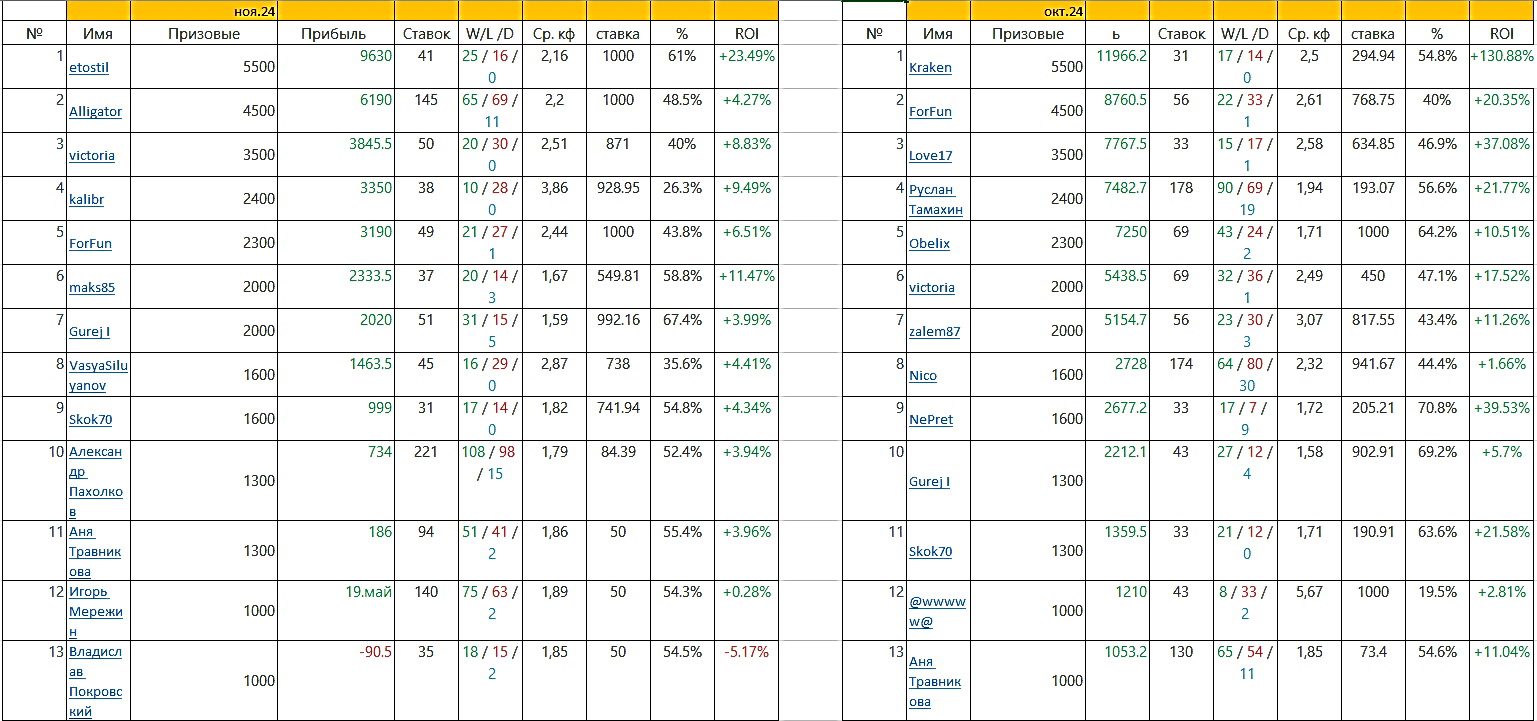Select the stake cell 84.39
Screen dimensions: 1537x721
pyautogui.click(x=618, y=481)
